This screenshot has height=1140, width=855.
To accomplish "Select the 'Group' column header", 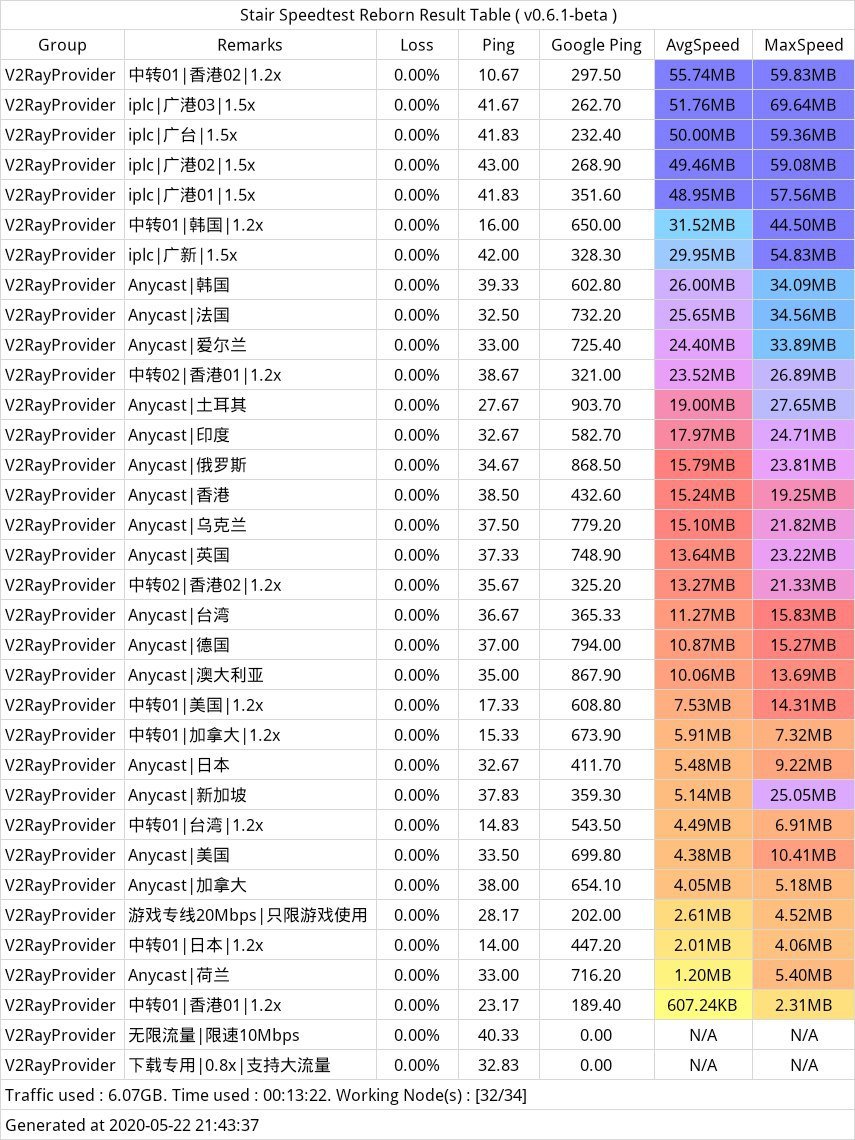I will tap(62, 45).
